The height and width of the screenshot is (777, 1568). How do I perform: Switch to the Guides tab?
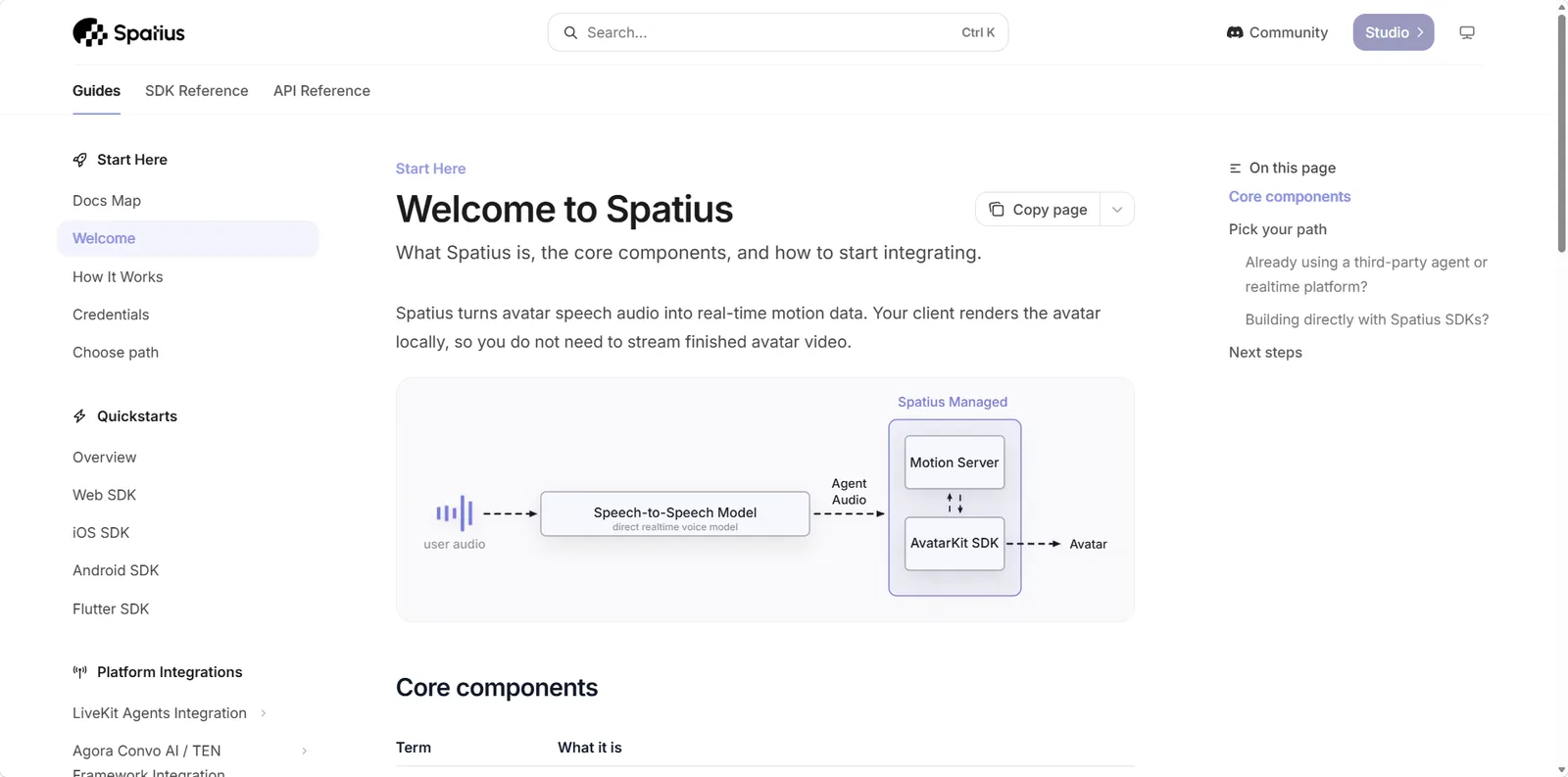pyautogui.click(x=96, y=91)
